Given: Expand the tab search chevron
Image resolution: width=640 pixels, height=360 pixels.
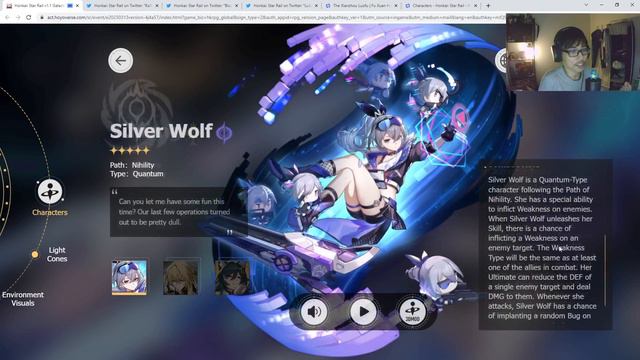Looking at the screenshot, I should (x=586, y=5).
